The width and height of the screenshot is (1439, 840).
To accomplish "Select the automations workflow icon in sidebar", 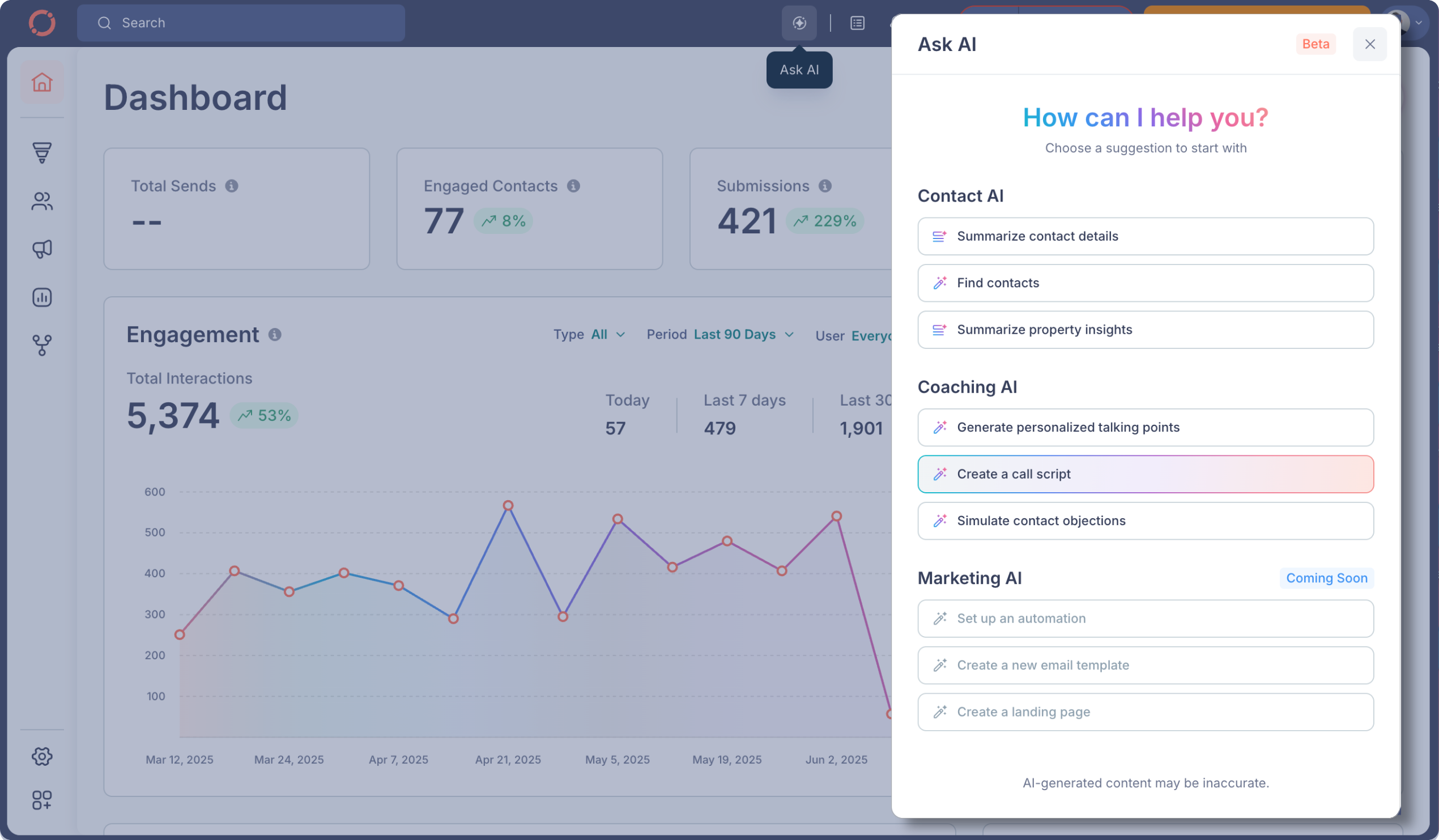I will tap(42, 344).
